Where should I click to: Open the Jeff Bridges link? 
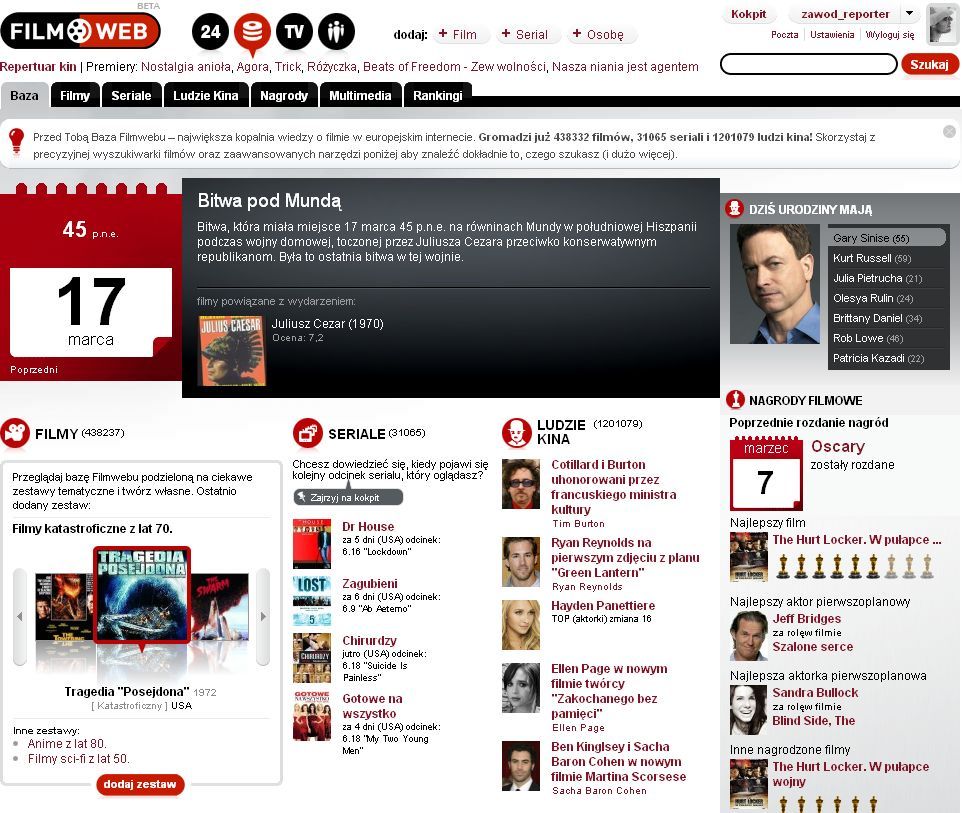coord(807,618)
